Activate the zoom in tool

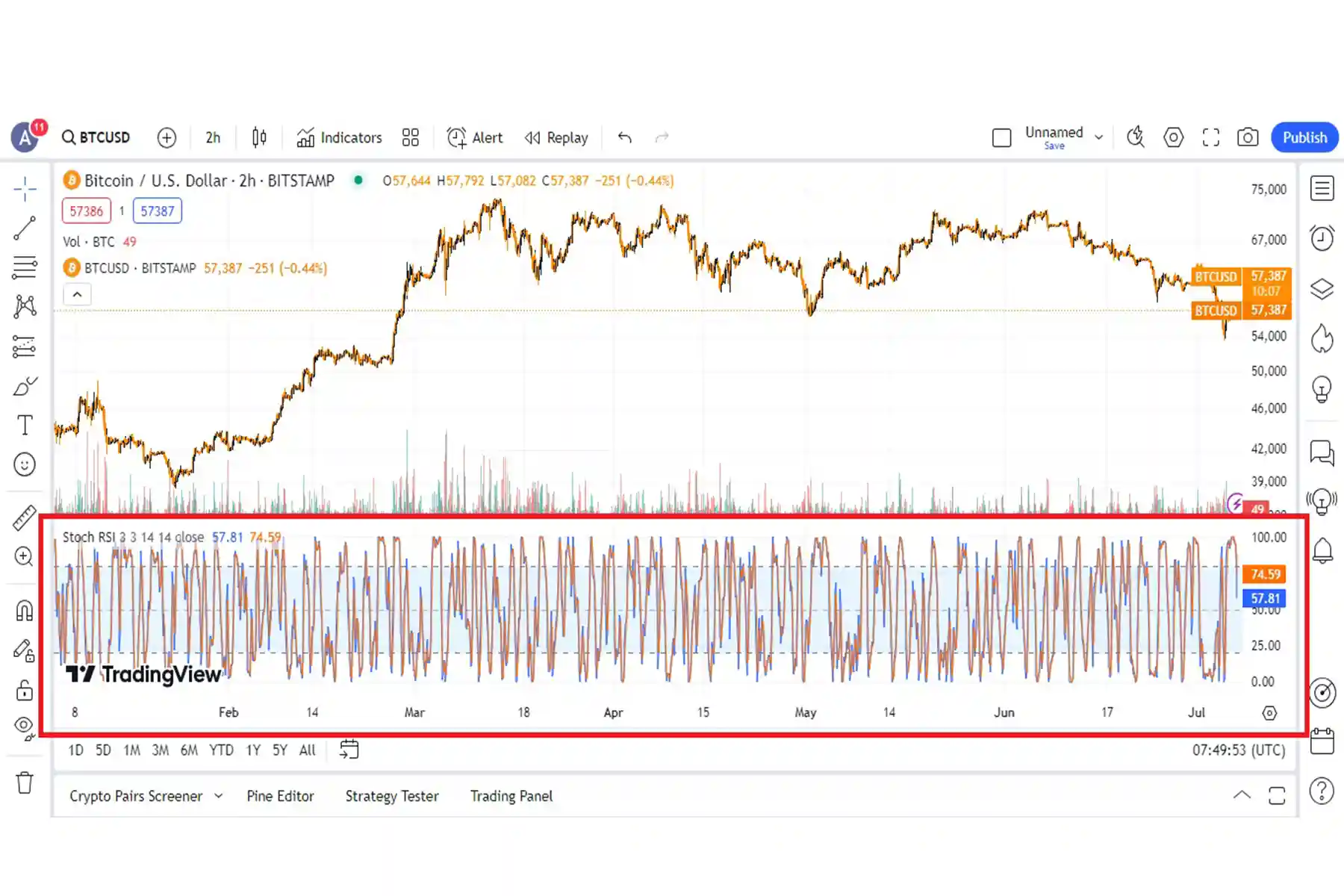pyautogui.click(x=25, y=556)
